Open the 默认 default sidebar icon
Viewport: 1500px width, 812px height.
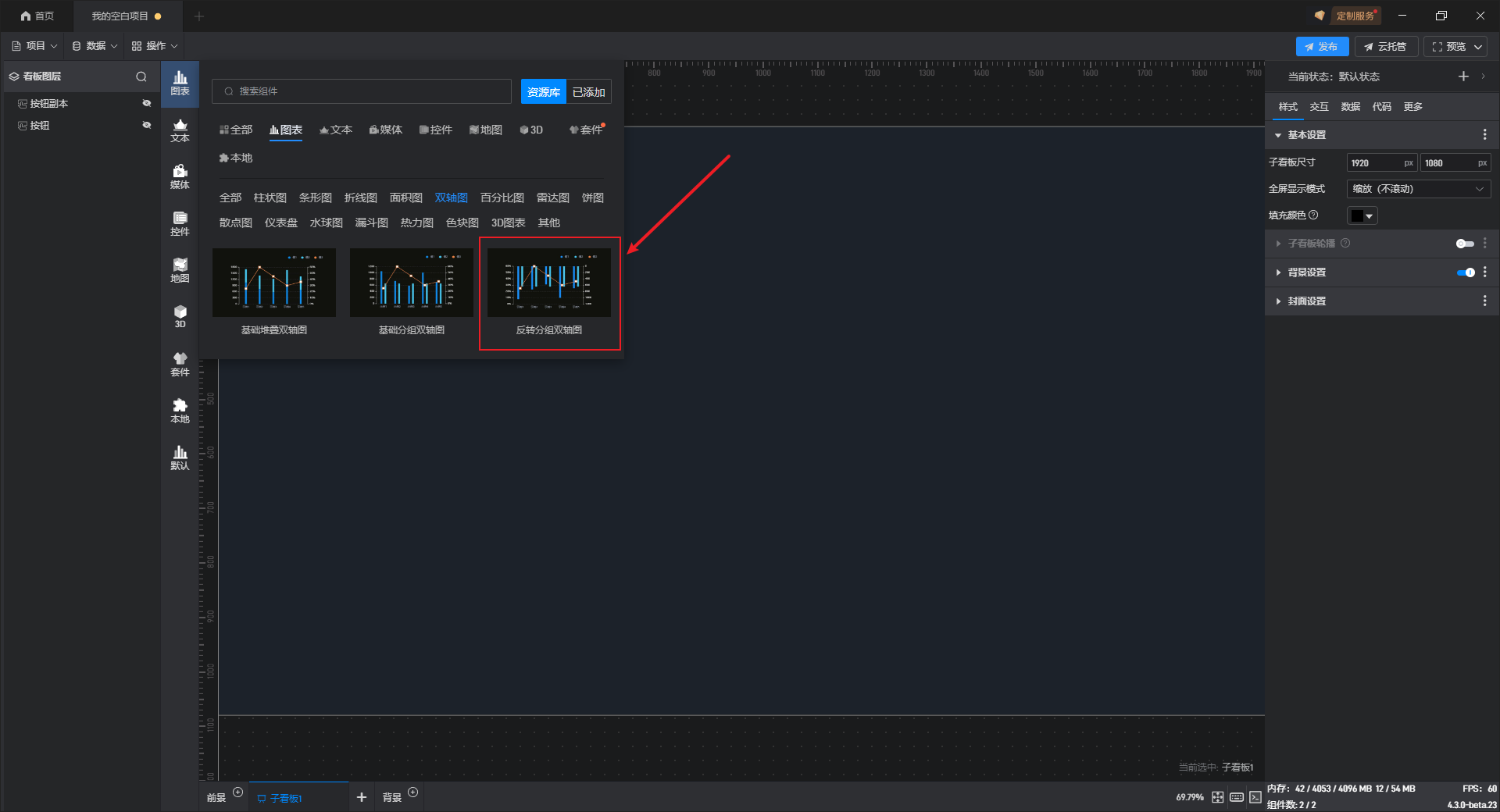180,458
